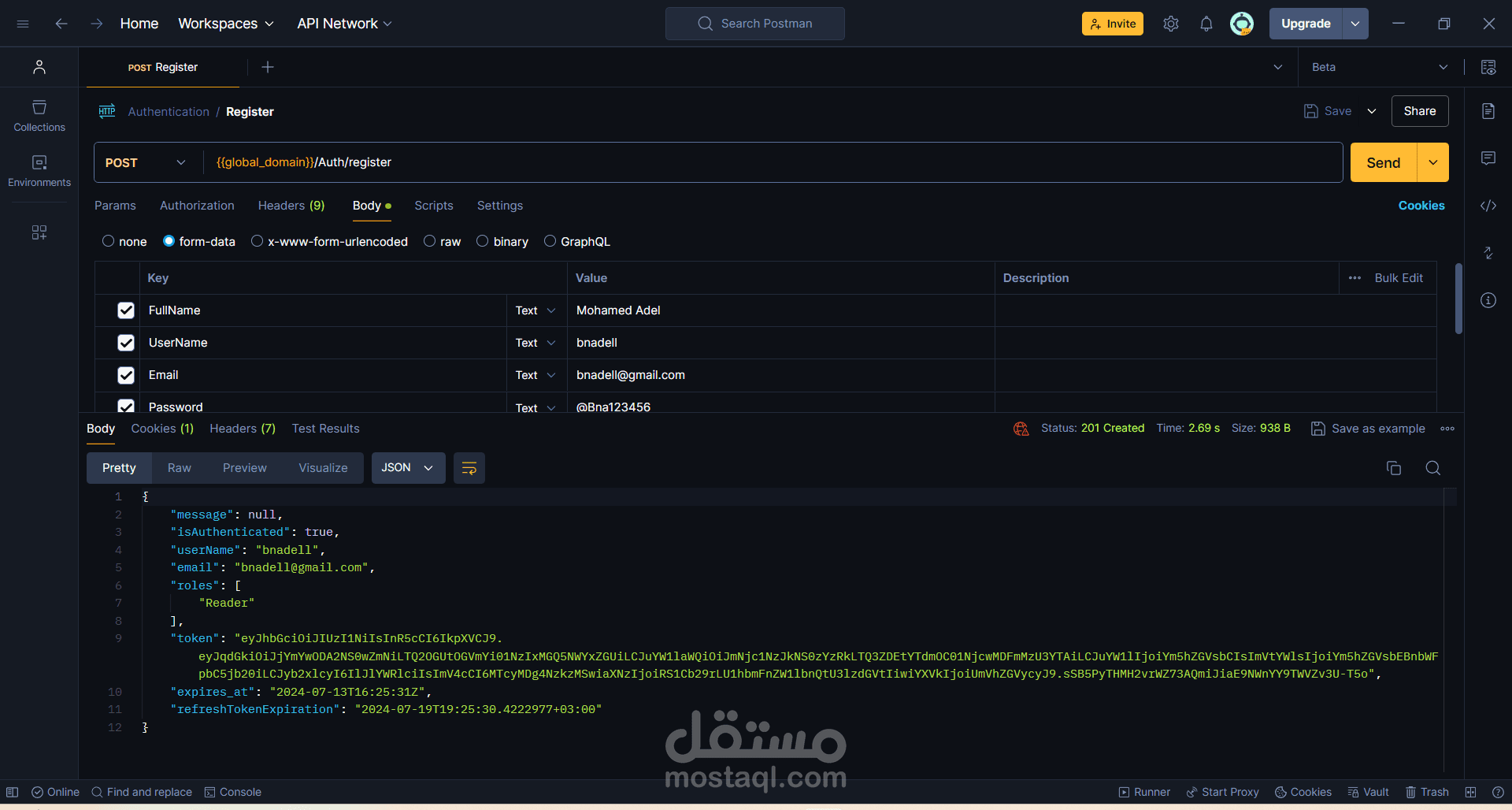The height and width of the screenshot is (810, 1512).
Task: Open help icon in status bar
Action: [1498, 792]
